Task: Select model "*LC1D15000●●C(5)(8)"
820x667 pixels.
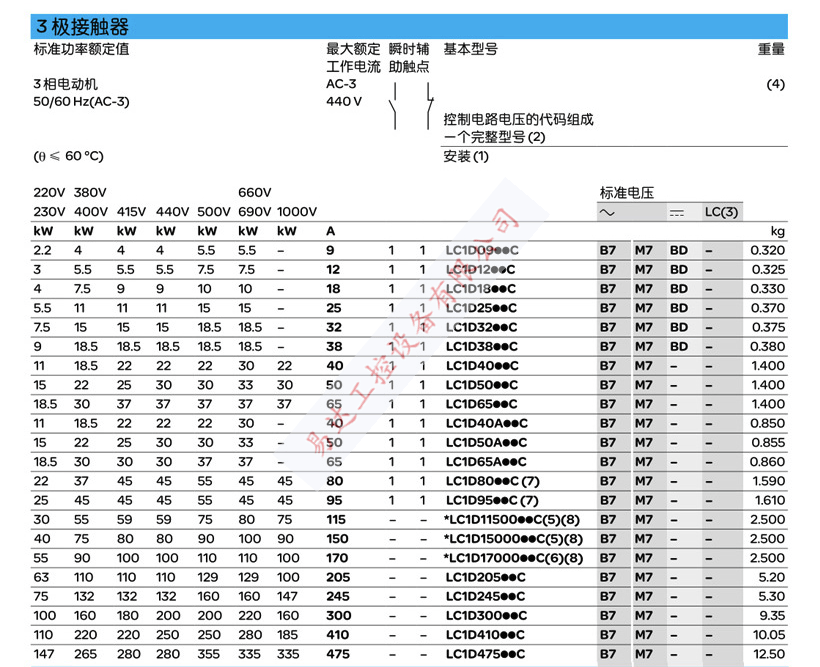Action: tap(513, 539)
